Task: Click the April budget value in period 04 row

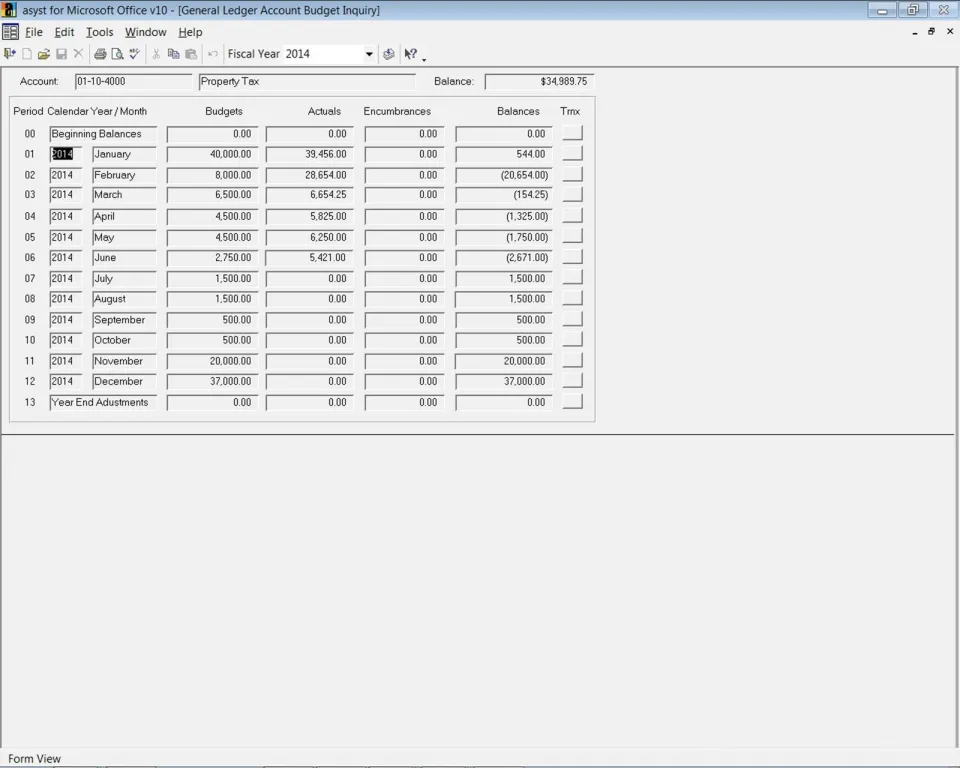Action: 212,216
